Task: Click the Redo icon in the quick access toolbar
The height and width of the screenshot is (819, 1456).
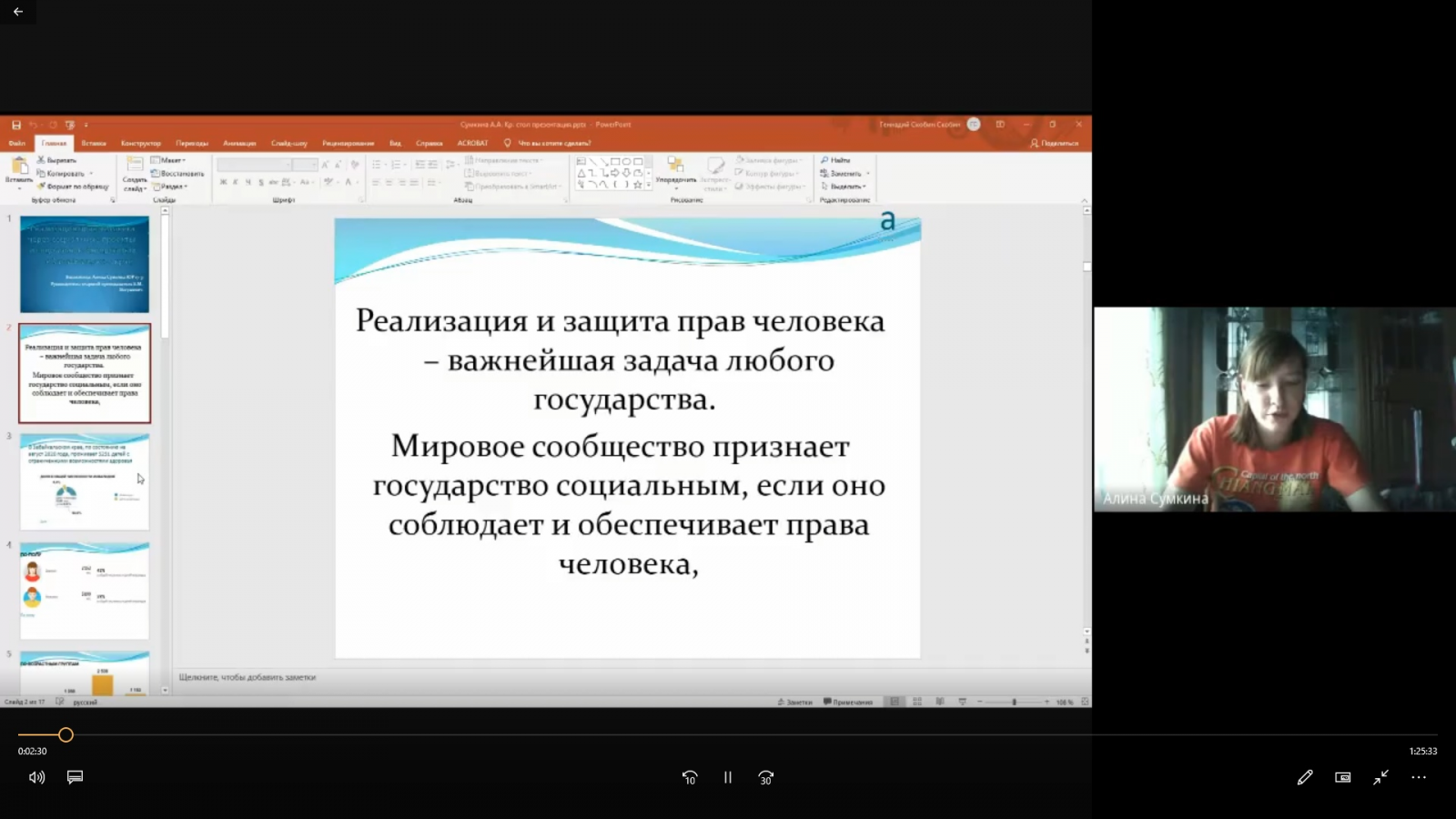Action: 52,125
